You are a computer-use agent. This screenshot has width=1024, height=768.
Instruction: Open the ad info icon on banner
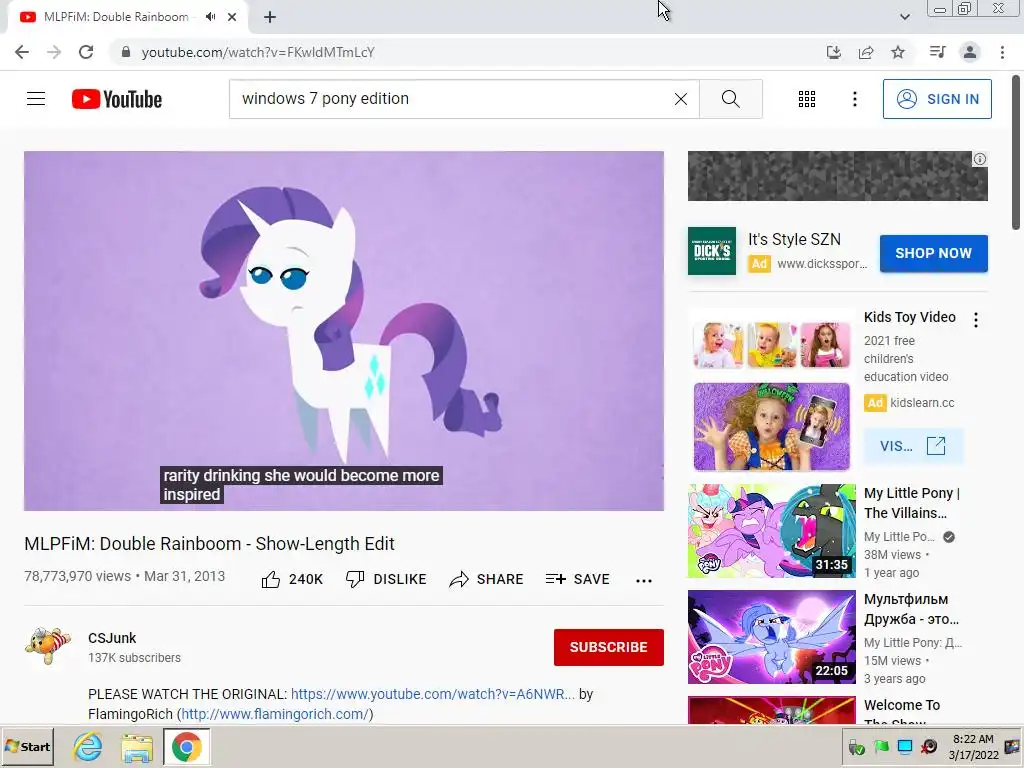point(980,159)
